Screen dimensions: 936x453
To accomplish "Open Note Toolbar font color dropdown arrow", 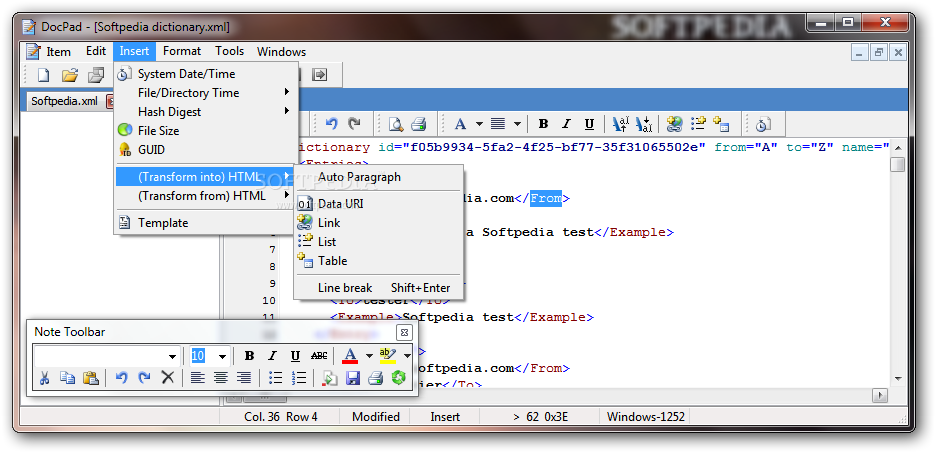I will coord(370,356).
